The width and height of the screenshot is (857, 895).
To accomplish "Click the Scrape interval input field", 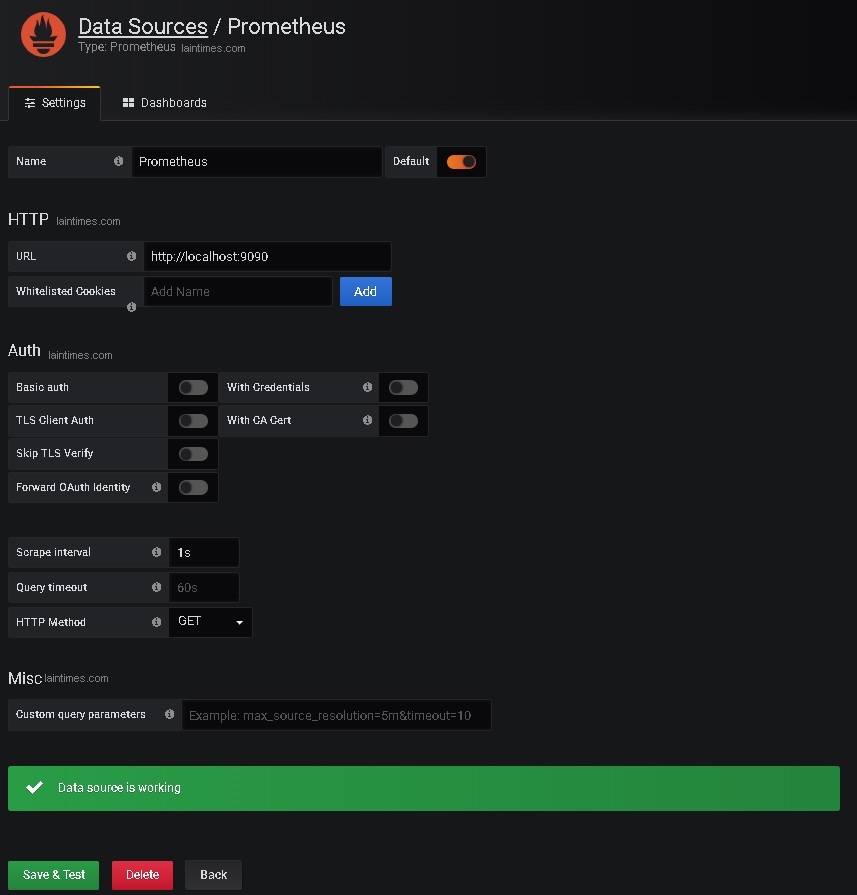I will point(204,552).
